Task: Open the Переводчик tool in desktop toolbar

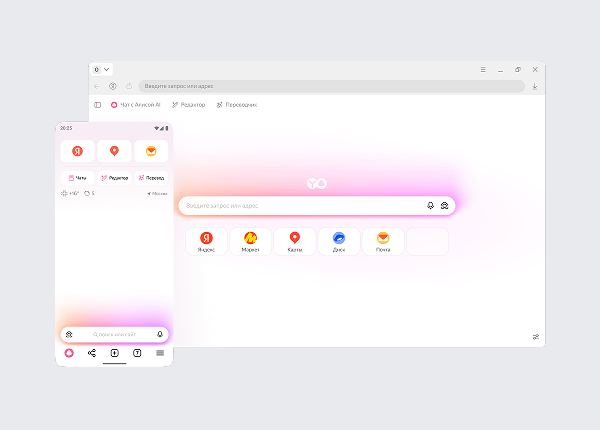Action: (x=237, y=105)
